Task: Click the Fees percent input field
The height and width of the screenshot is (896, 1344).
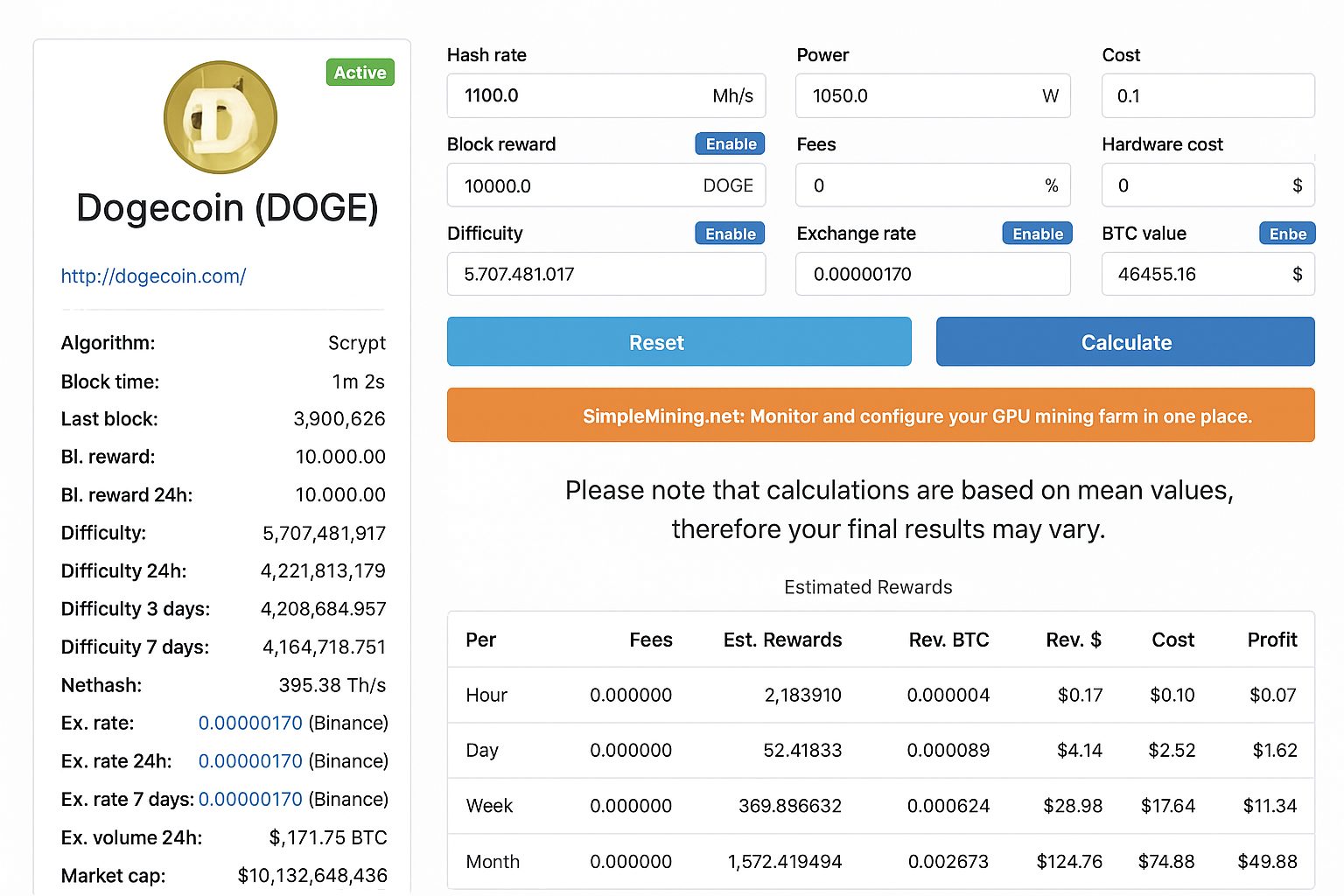Action: tap(933, 185)
